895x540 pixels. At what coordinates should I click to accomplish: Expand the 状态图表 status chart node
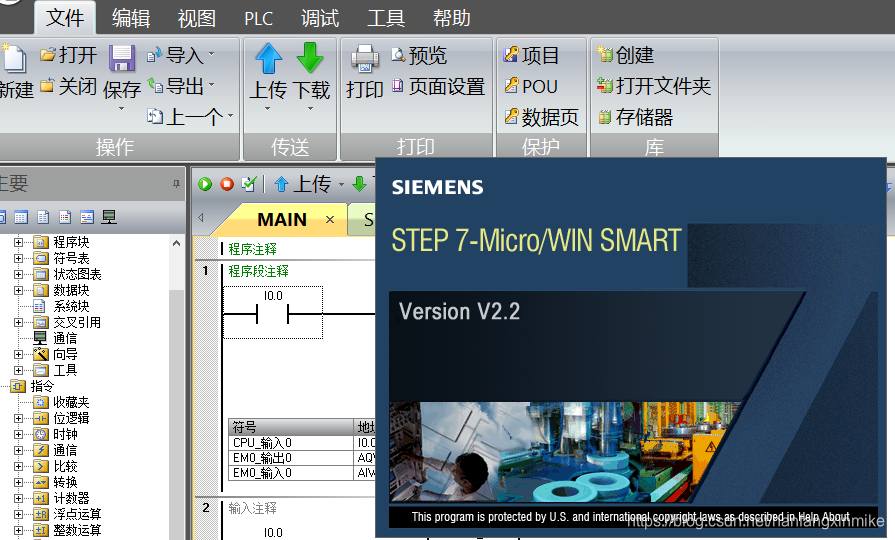19,274
